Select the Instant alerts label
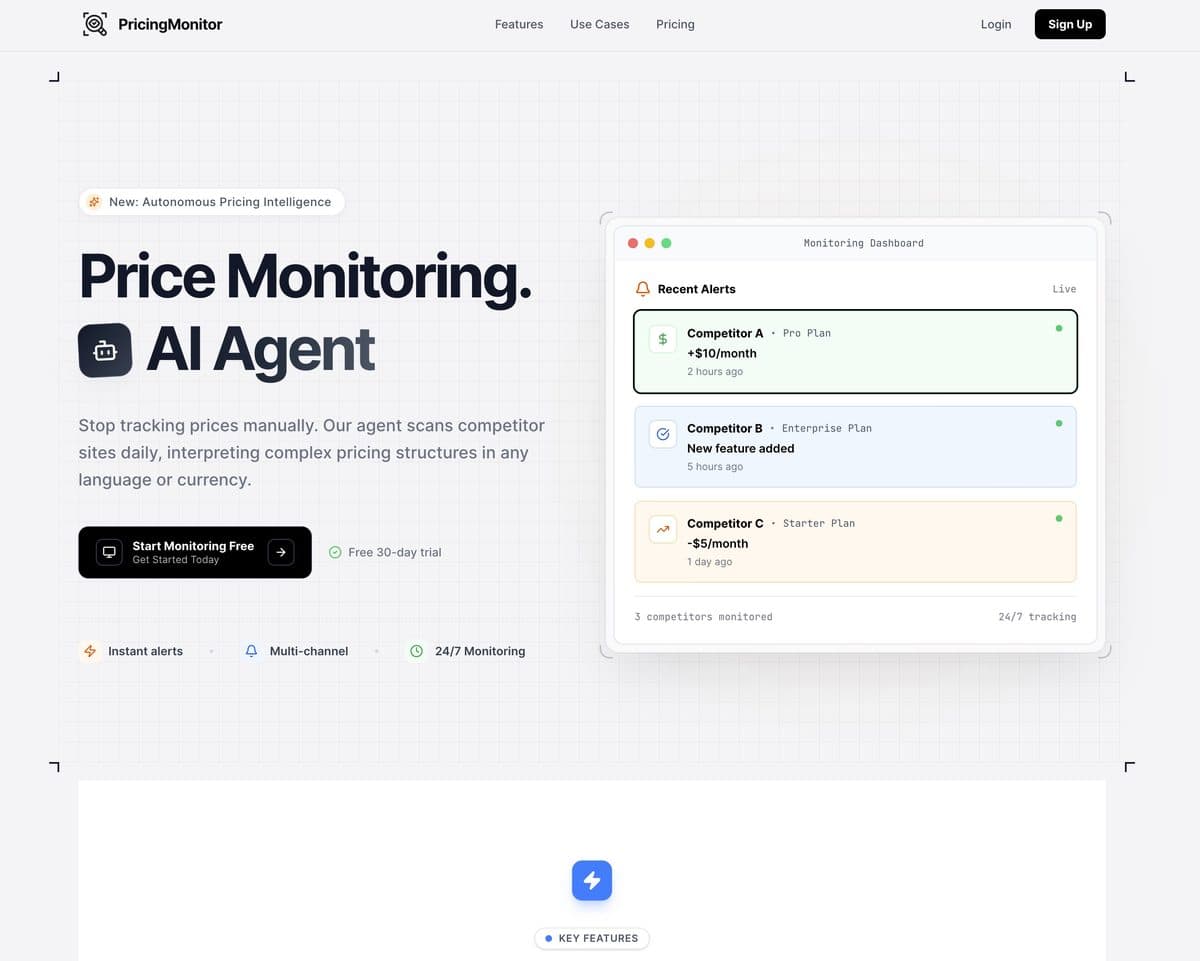The width and height of the screenshot is (1200, 961). tap(146, 651)
